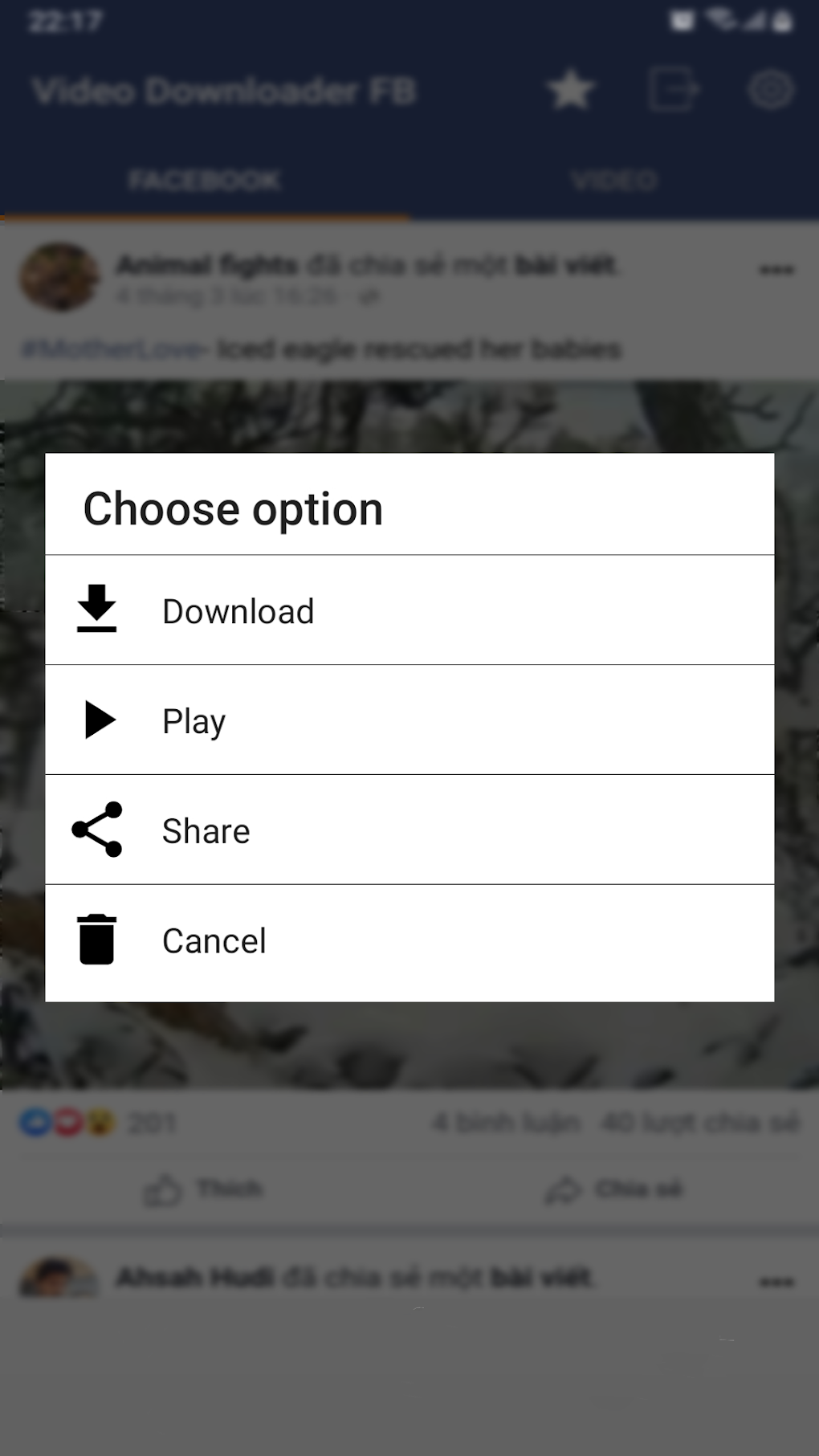Select the Share option

[409, 830]
